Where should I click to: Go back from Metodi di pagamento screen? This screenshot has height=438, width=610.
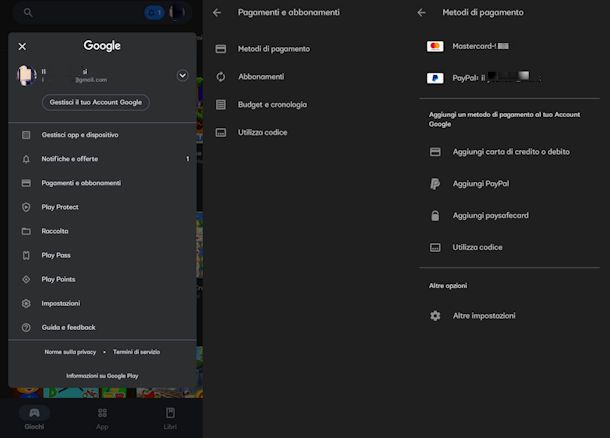pos(421,13)
